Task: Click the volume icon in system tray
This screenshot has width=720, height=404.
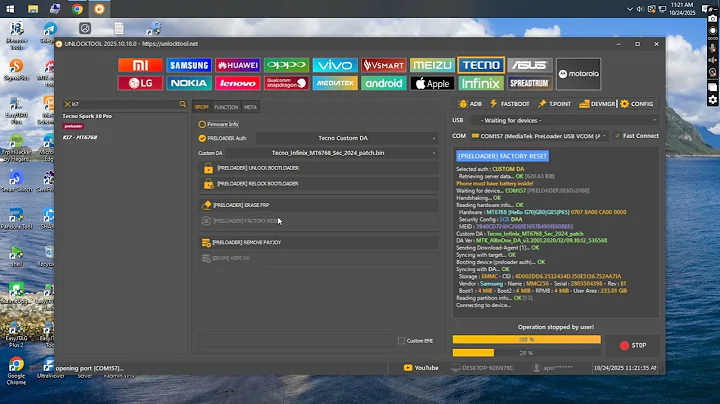Action: pos(640,9)
